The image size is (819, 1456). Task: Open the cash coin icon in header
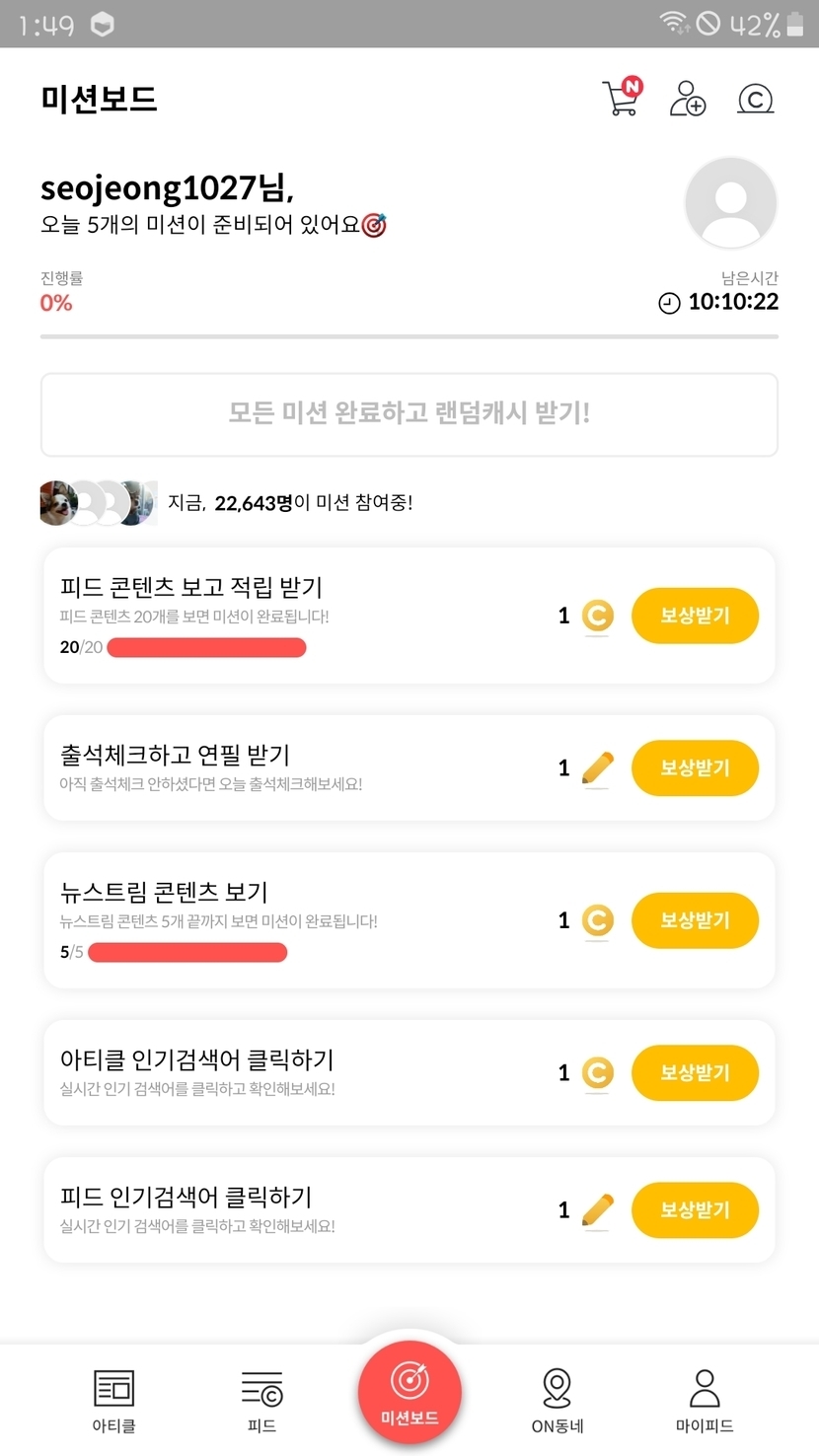tap(755, 100)
